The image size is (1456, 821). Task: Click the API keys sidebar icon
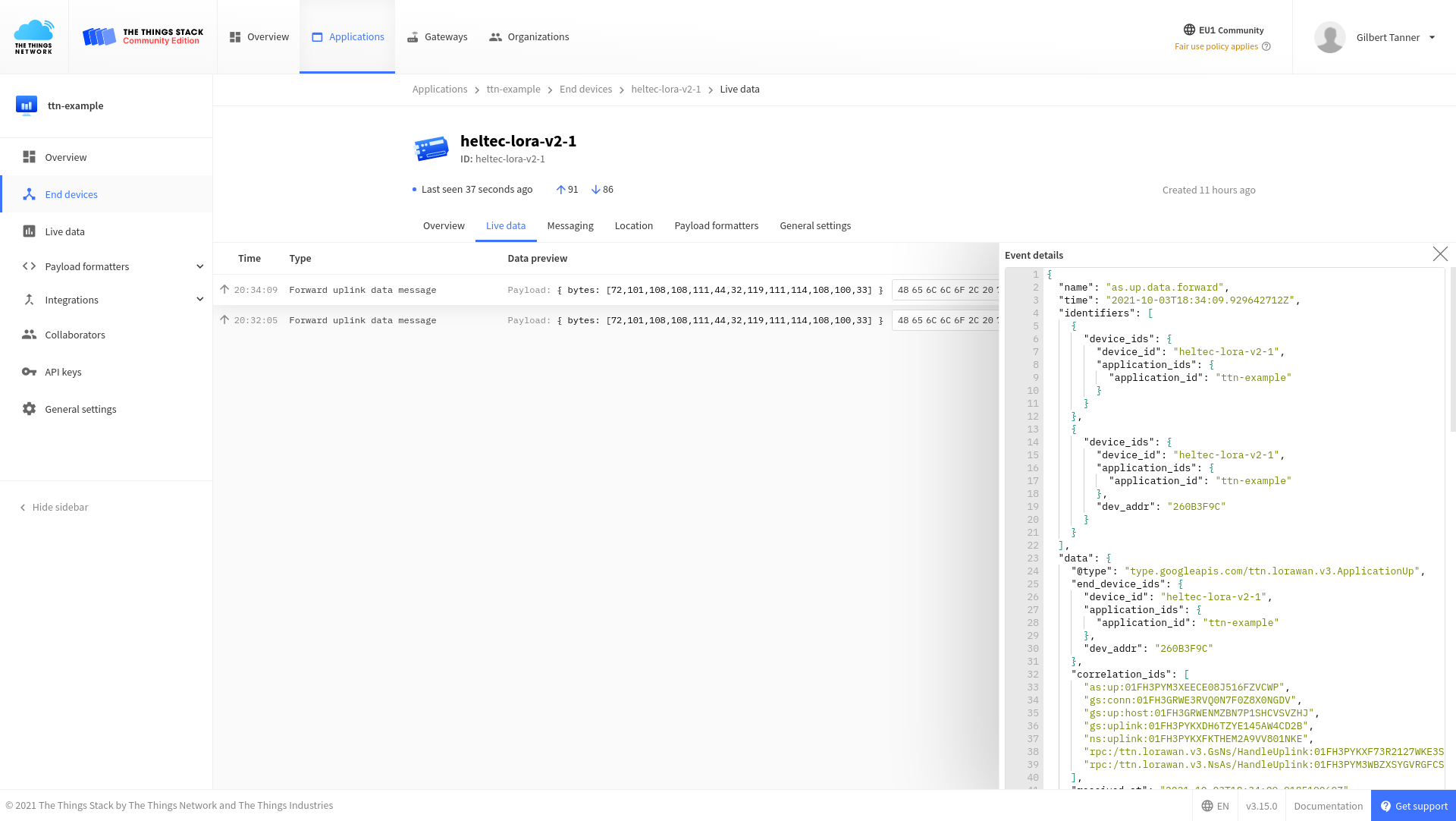click(x=28, y=371)
